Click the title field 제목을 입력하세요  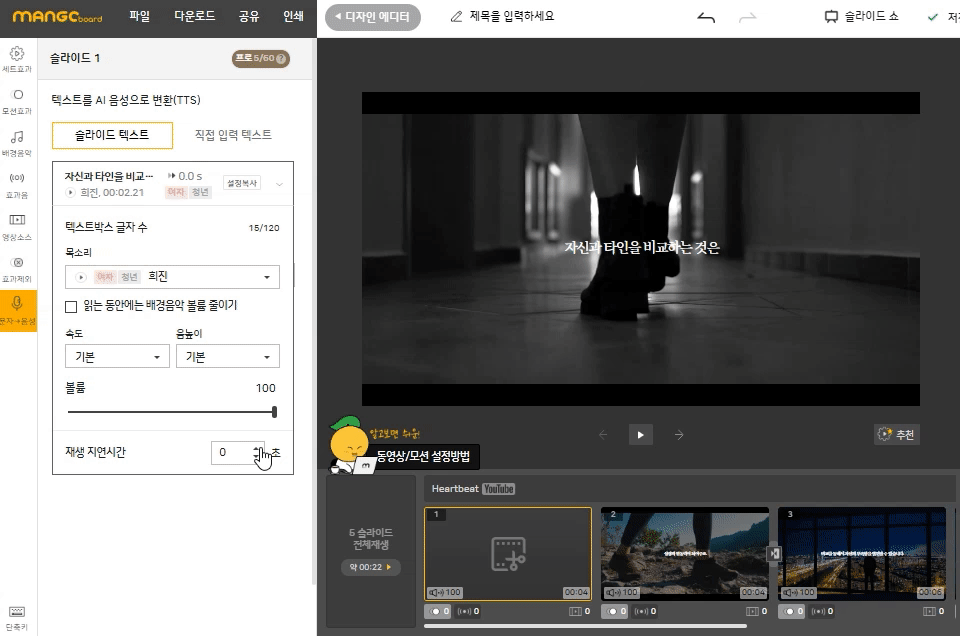[x=511, y=17]
